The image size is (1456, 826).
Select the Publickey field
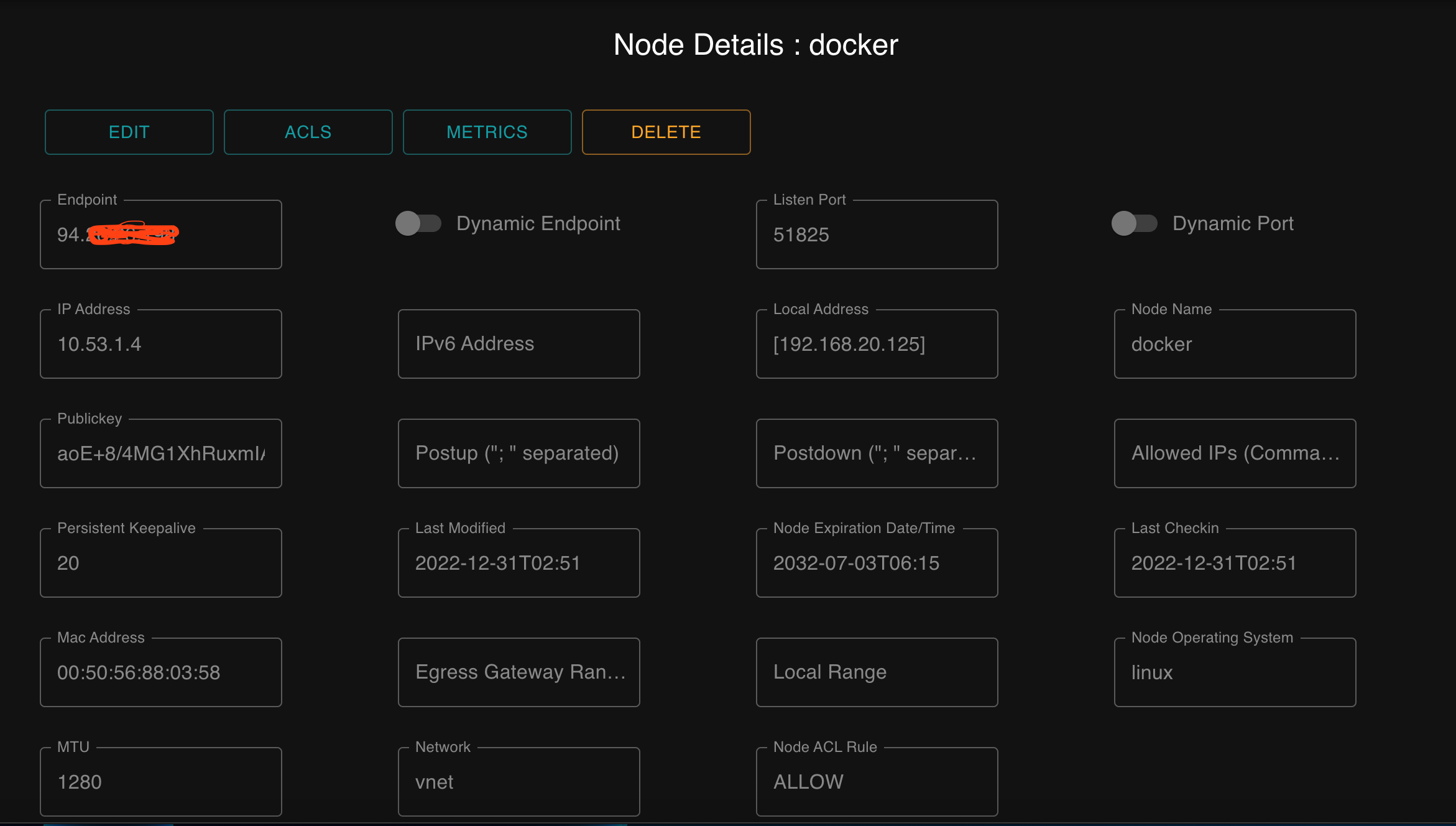(161, 453)
